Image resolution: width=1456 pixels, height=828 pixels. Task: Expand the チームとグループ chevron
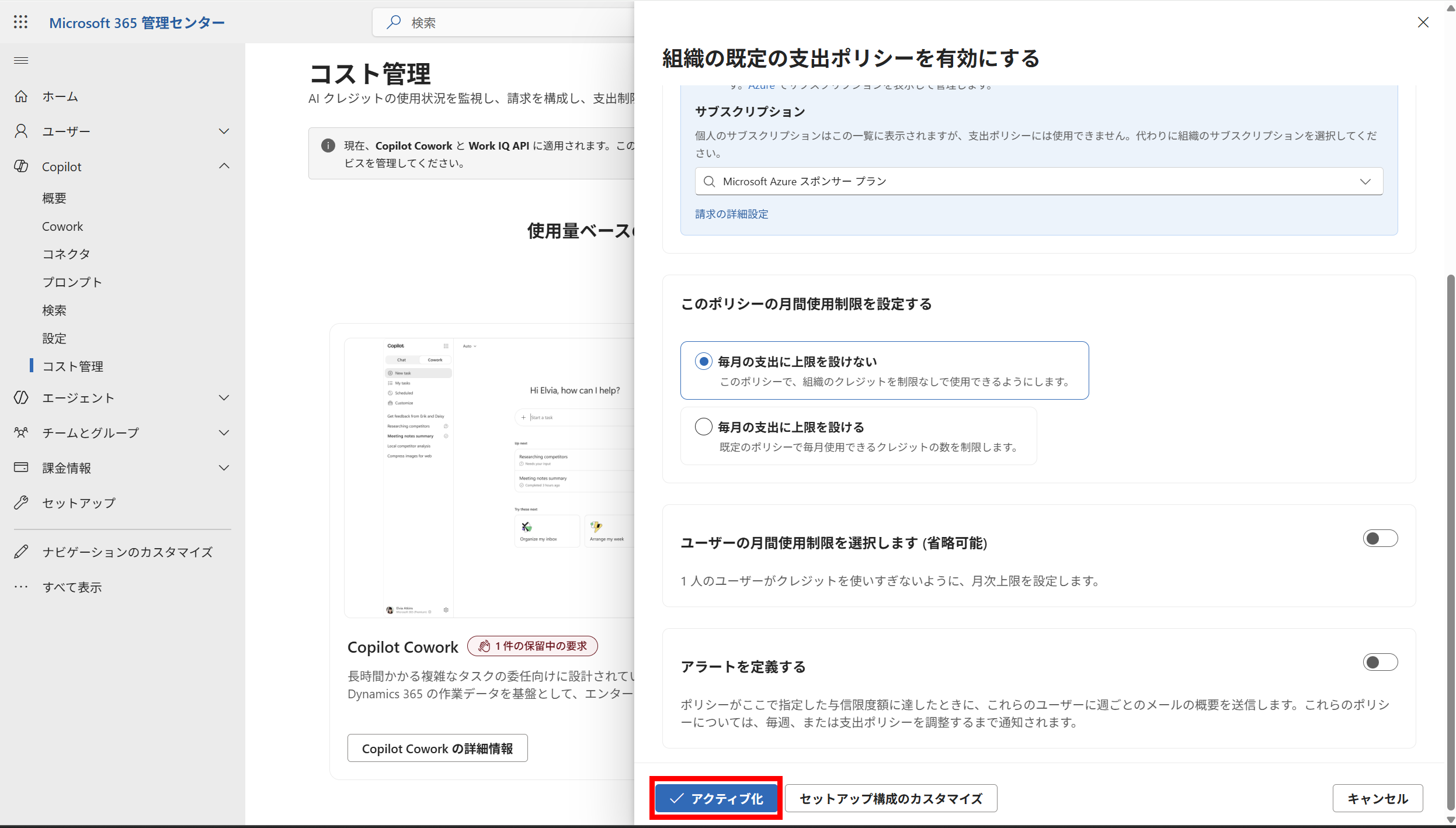click(x=224, y=433)
